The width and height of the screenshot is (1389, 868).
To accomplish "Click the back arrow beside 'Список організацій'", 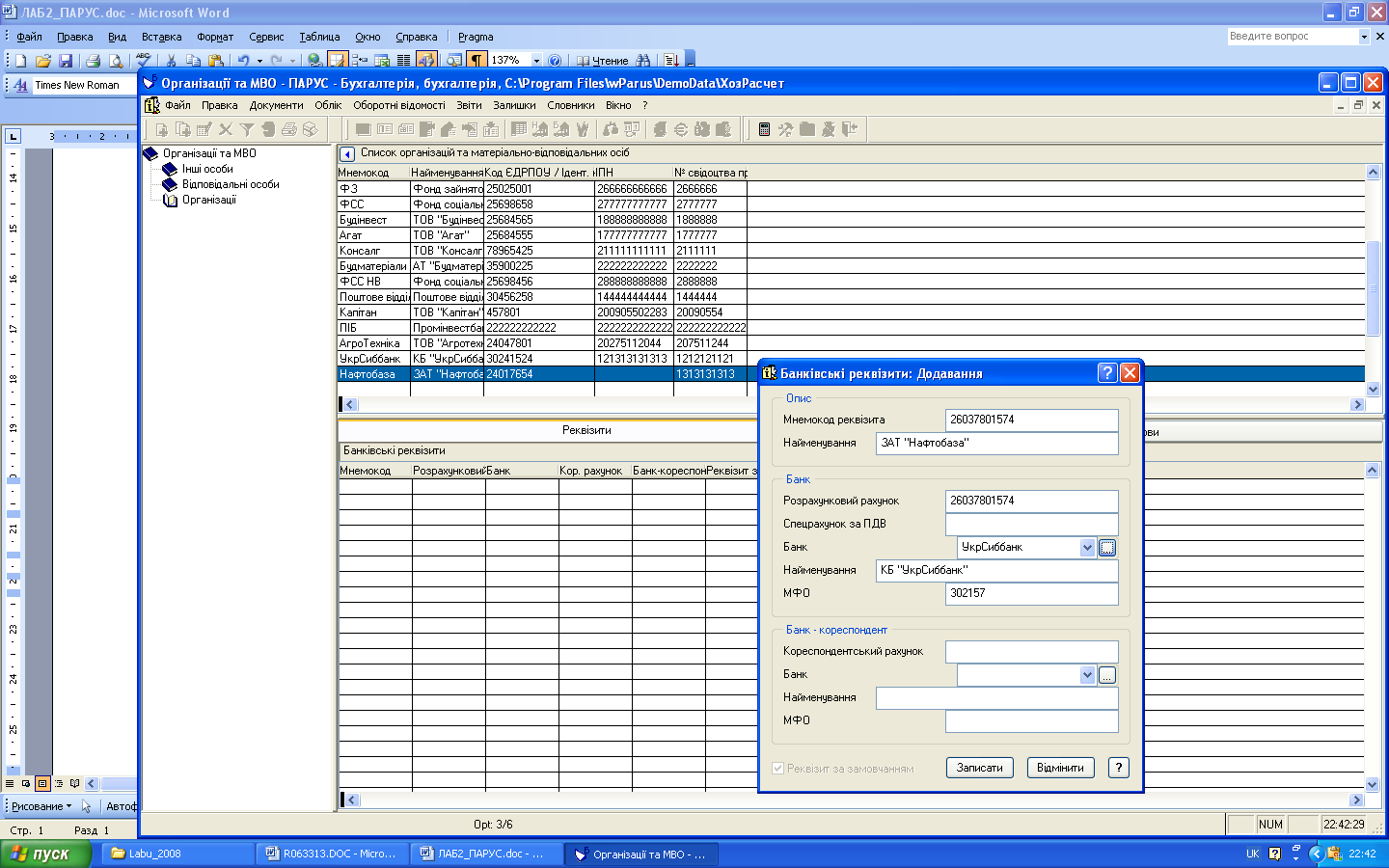I will coord(347,153).
